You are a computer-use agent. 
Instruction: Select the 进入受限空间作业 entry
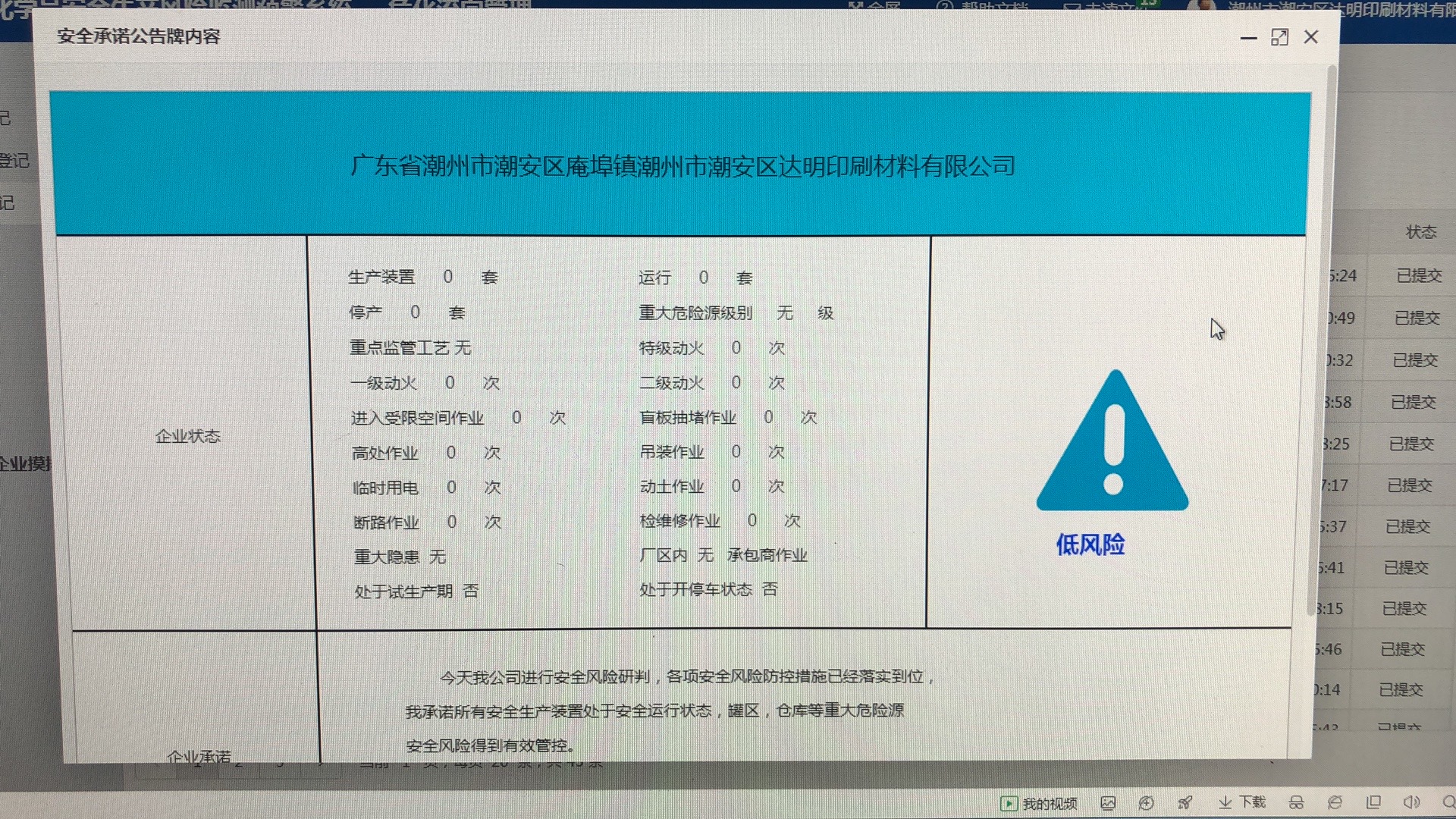(x=458, y=418)
